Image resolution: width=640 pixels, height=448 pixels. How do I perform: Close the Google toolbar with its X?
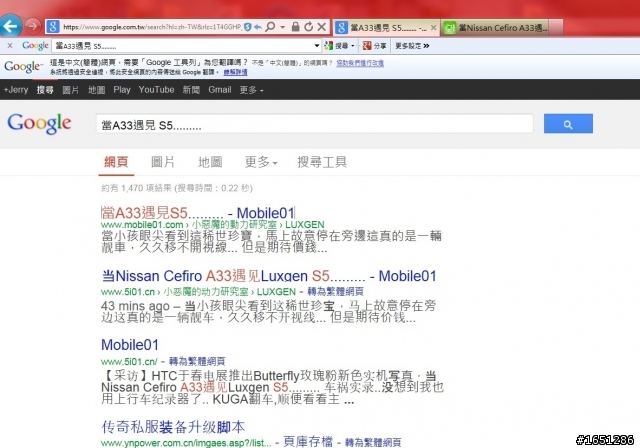[x=10, y=45]
